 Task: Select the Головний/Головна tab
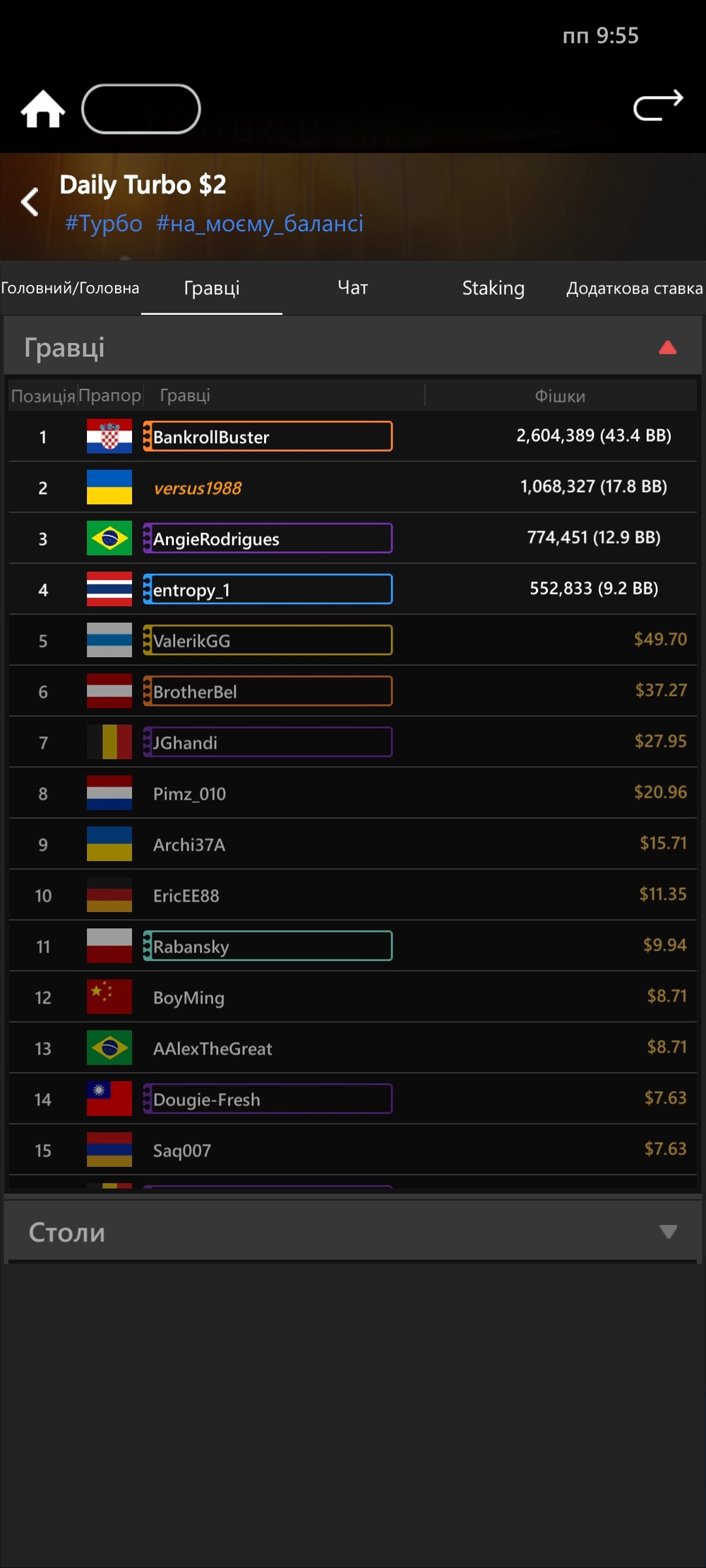click(x=70, y=288)
